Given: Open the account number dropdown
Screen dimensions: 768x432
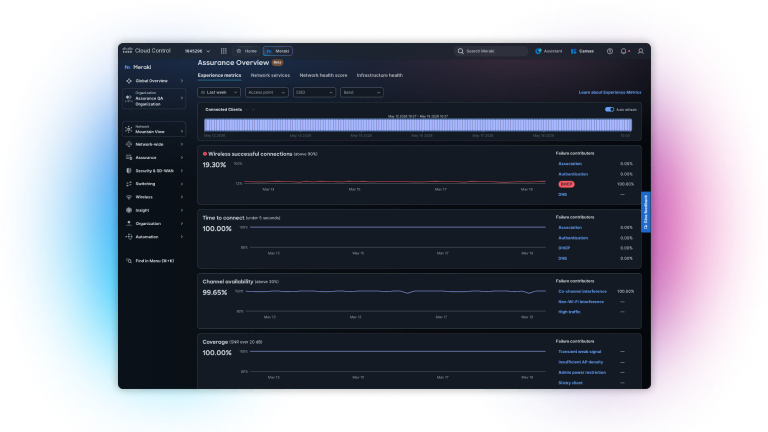Looking at the screenshot, I should pyautogui.click(x=197, y=51).
